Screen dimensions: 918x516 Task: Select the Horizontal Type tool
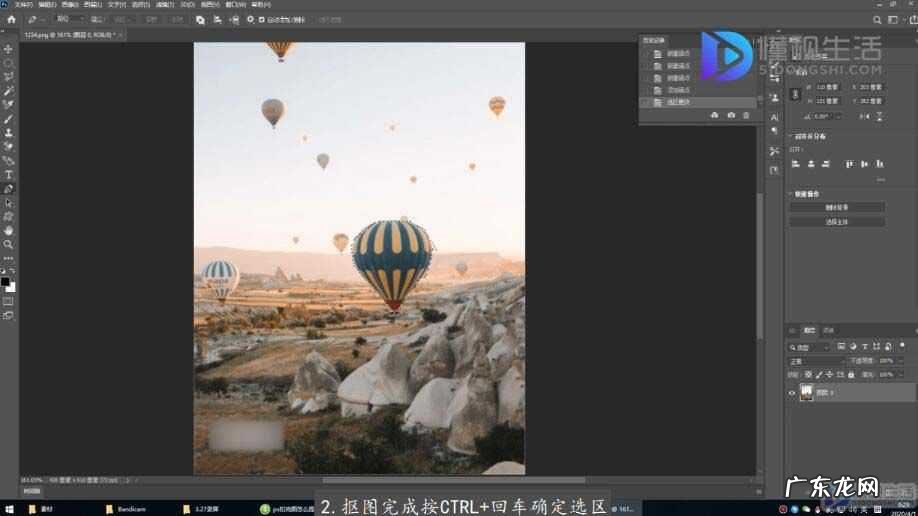tap(9, 175)
